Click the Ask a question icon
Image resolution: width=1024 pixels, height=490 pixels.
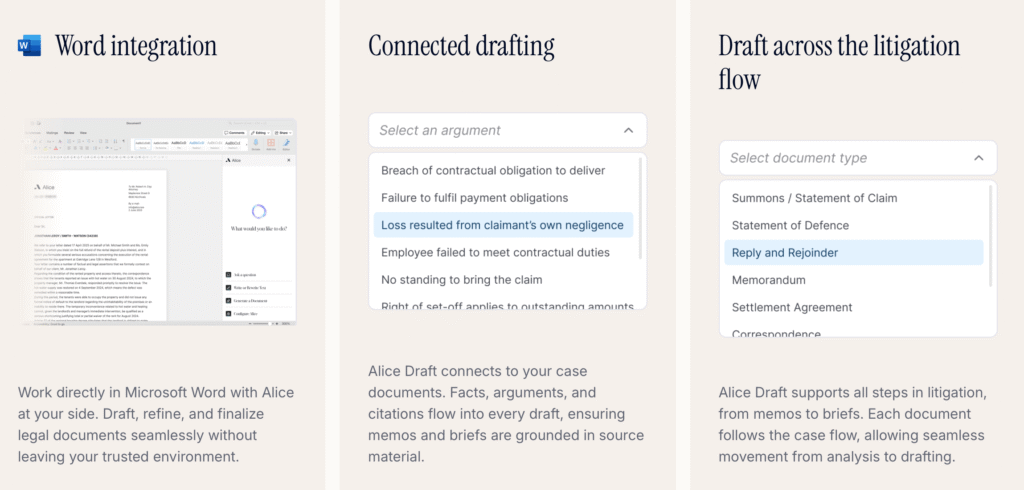229,273
